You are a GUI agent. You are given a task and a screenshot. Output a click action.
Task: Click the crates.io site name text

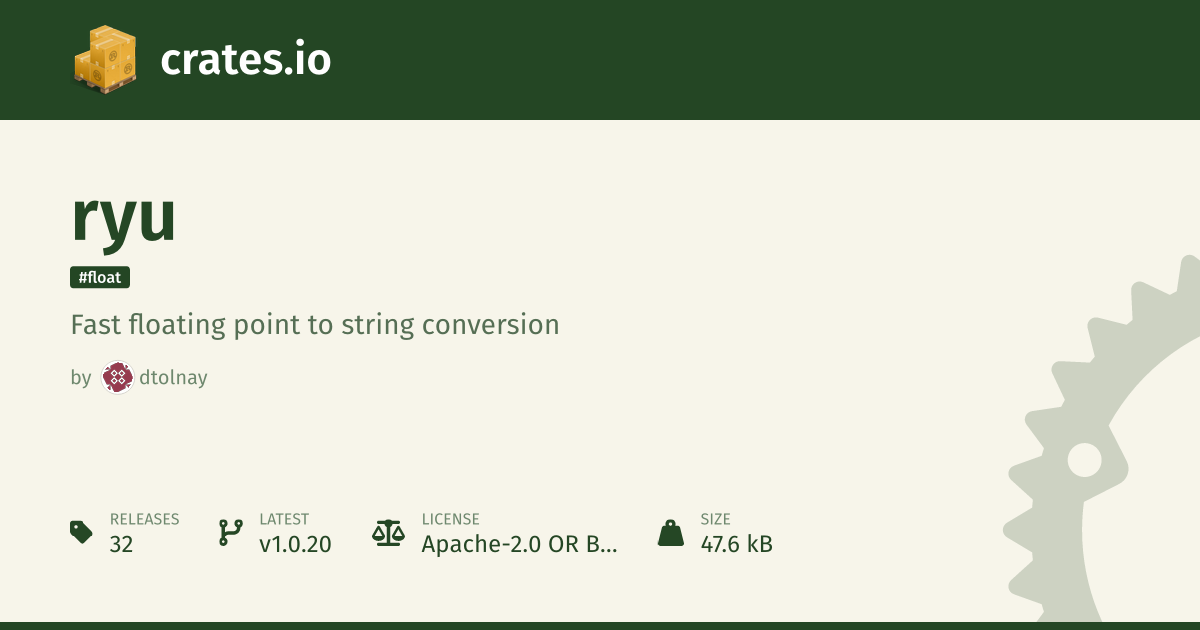[x=245, y=60]
